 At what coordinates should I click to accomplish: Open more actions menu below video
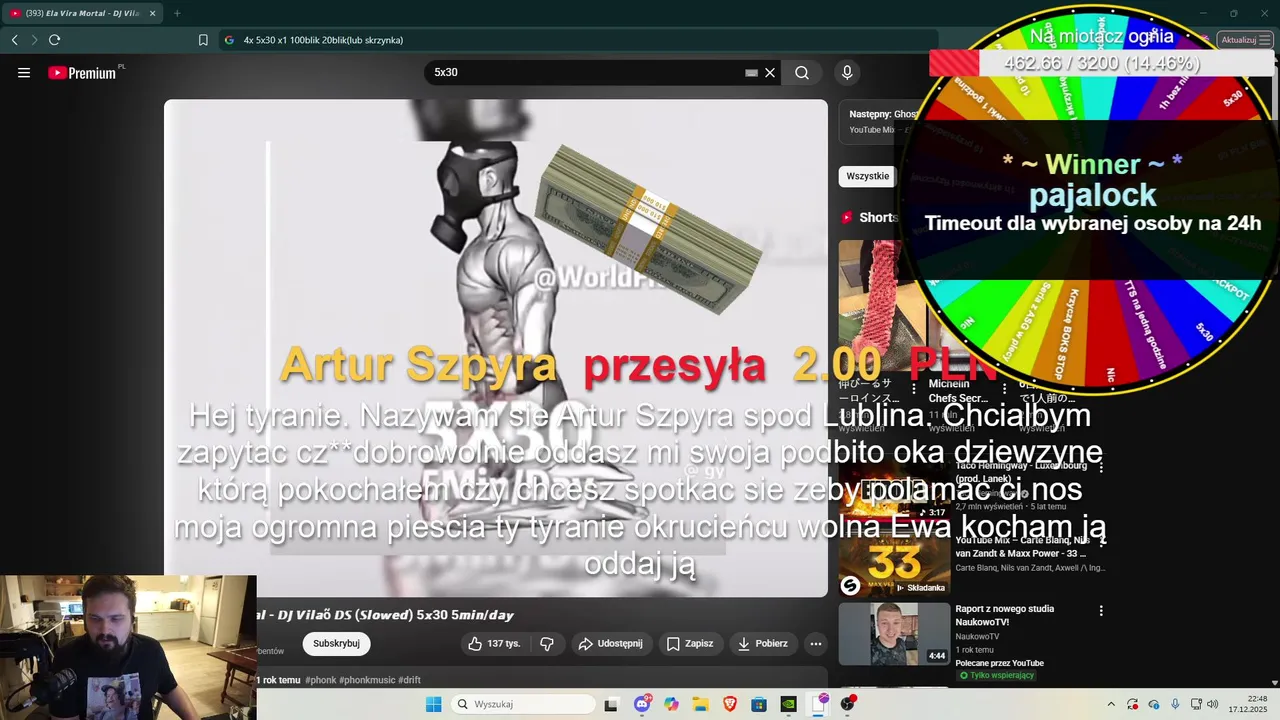coord(816,643)
